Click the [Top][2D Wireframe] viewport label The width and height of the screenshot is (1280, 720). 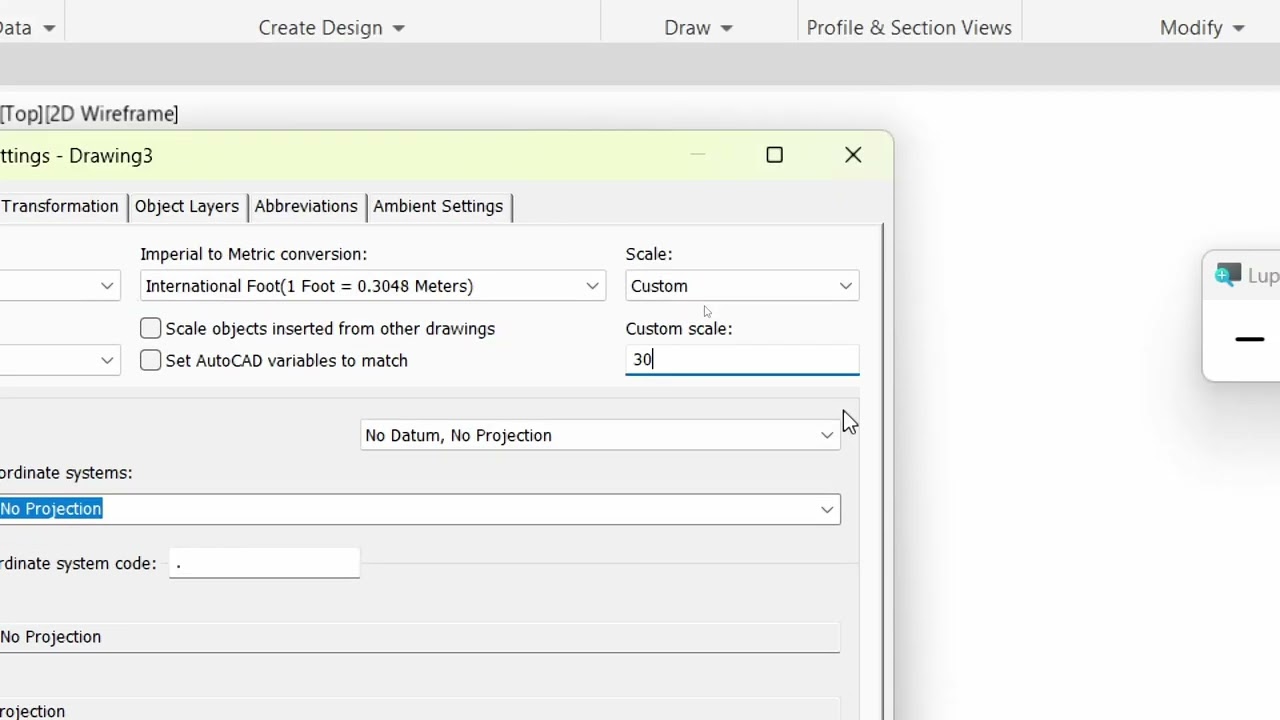89,114
